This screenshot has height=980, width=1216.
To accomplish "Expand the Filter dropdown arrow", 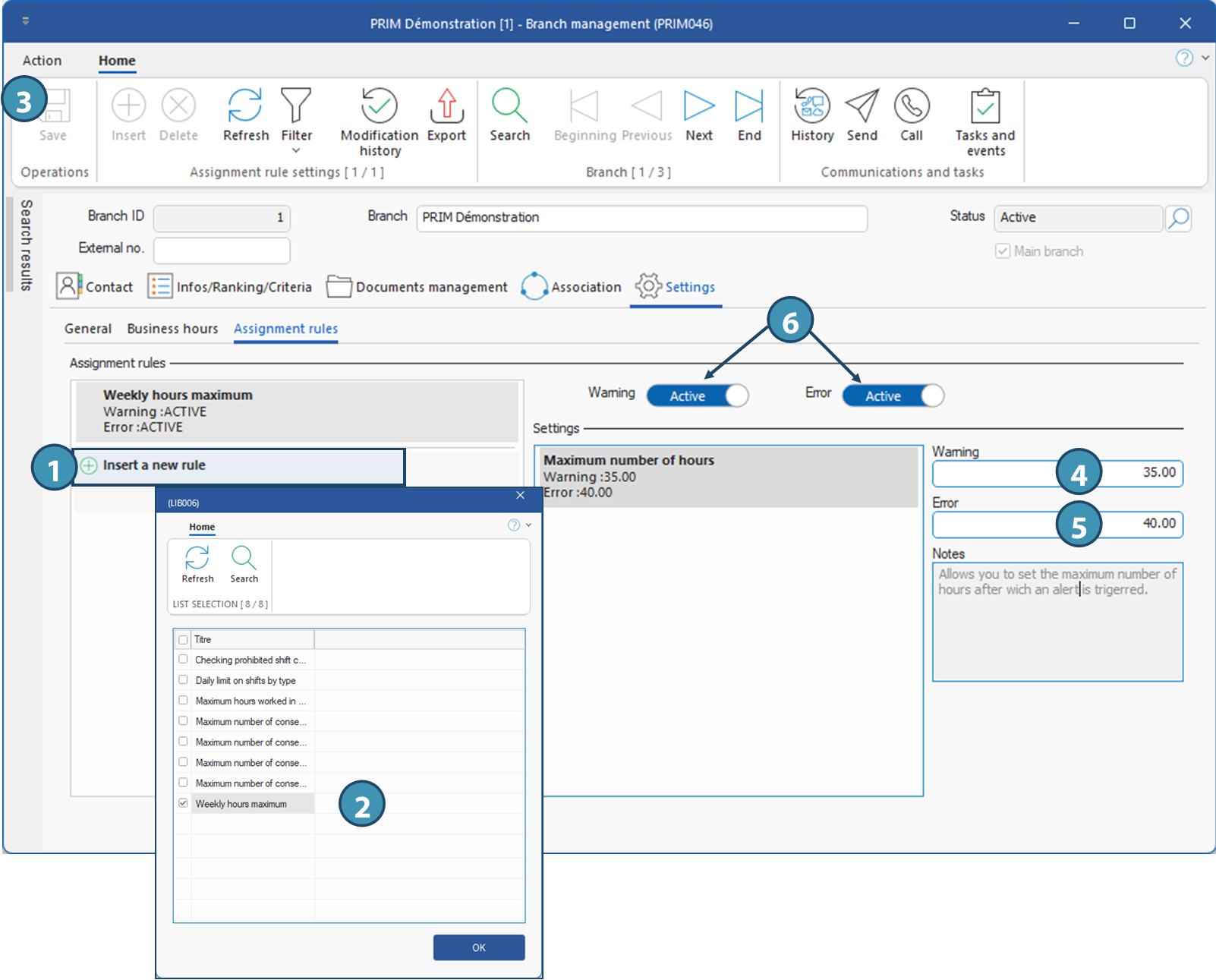I will 296,151.
